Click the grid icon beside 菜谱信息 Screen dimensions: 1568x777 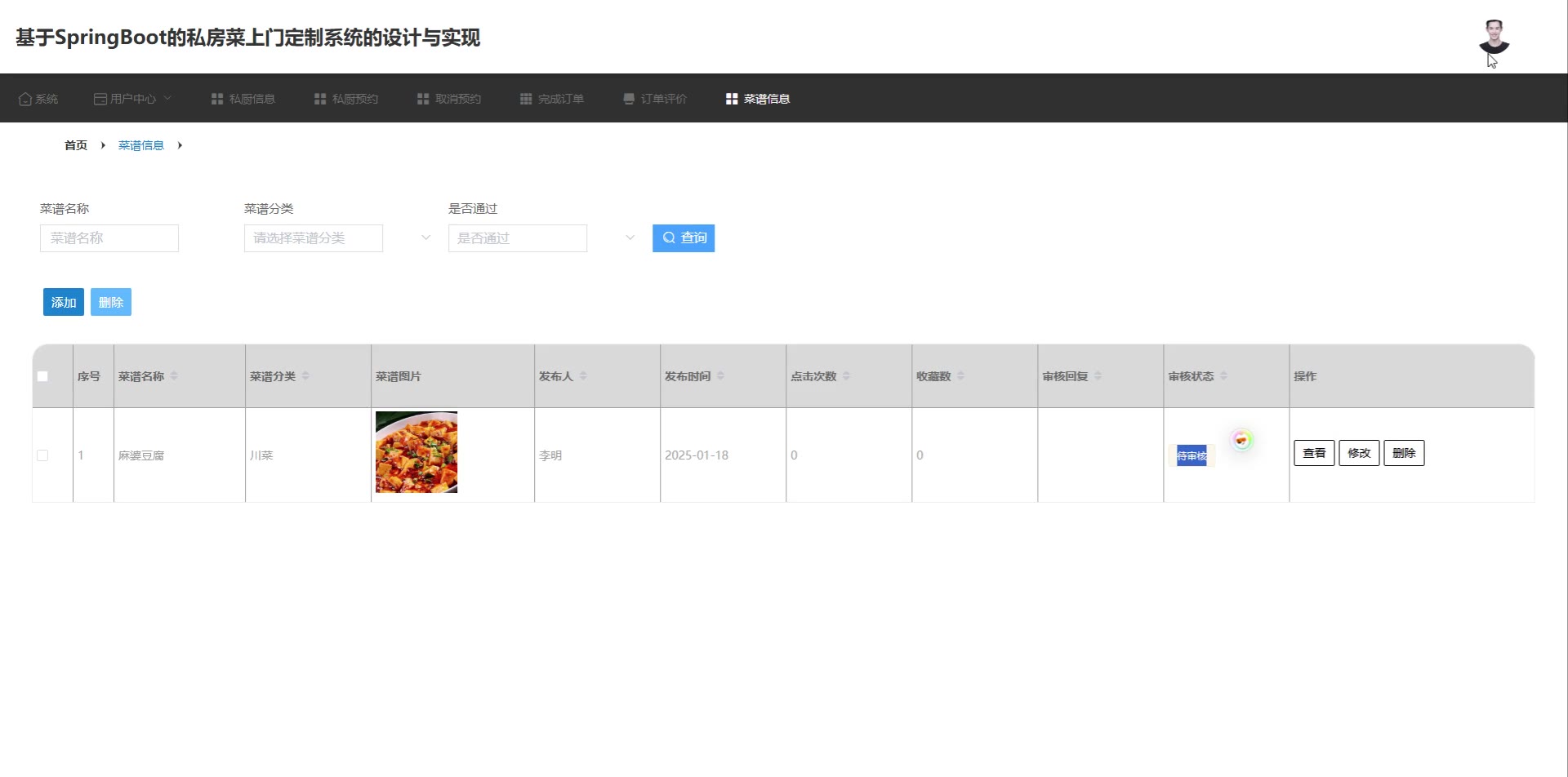click(732, 99)
